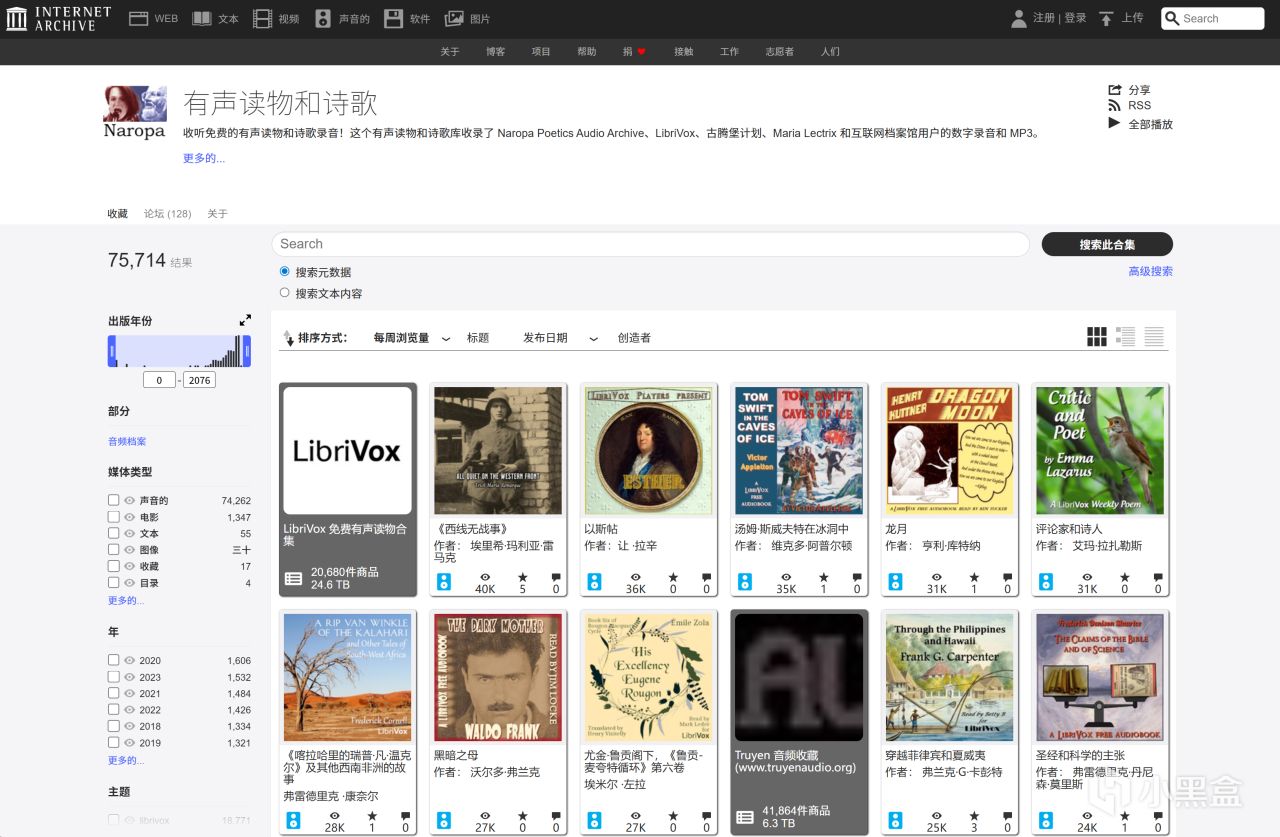Click the top-right Search box
The width and height of the screenshot is (1280, 837).
pyautogui.click(x=1213, y=18)
